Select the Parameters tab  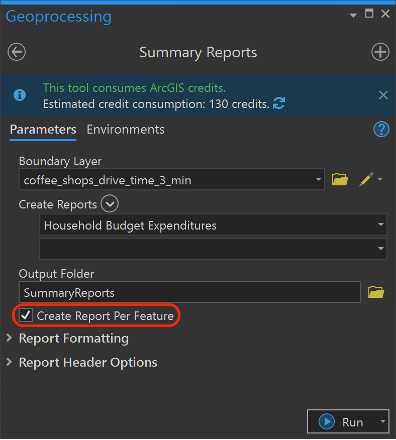(43, 130)
